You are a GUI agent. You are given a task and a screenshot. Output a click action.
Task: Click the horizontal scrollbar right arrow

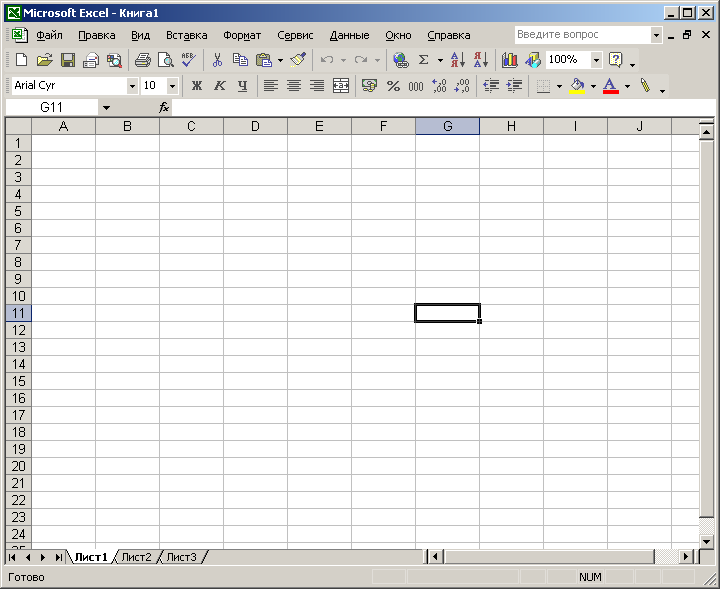click(686, 557)
